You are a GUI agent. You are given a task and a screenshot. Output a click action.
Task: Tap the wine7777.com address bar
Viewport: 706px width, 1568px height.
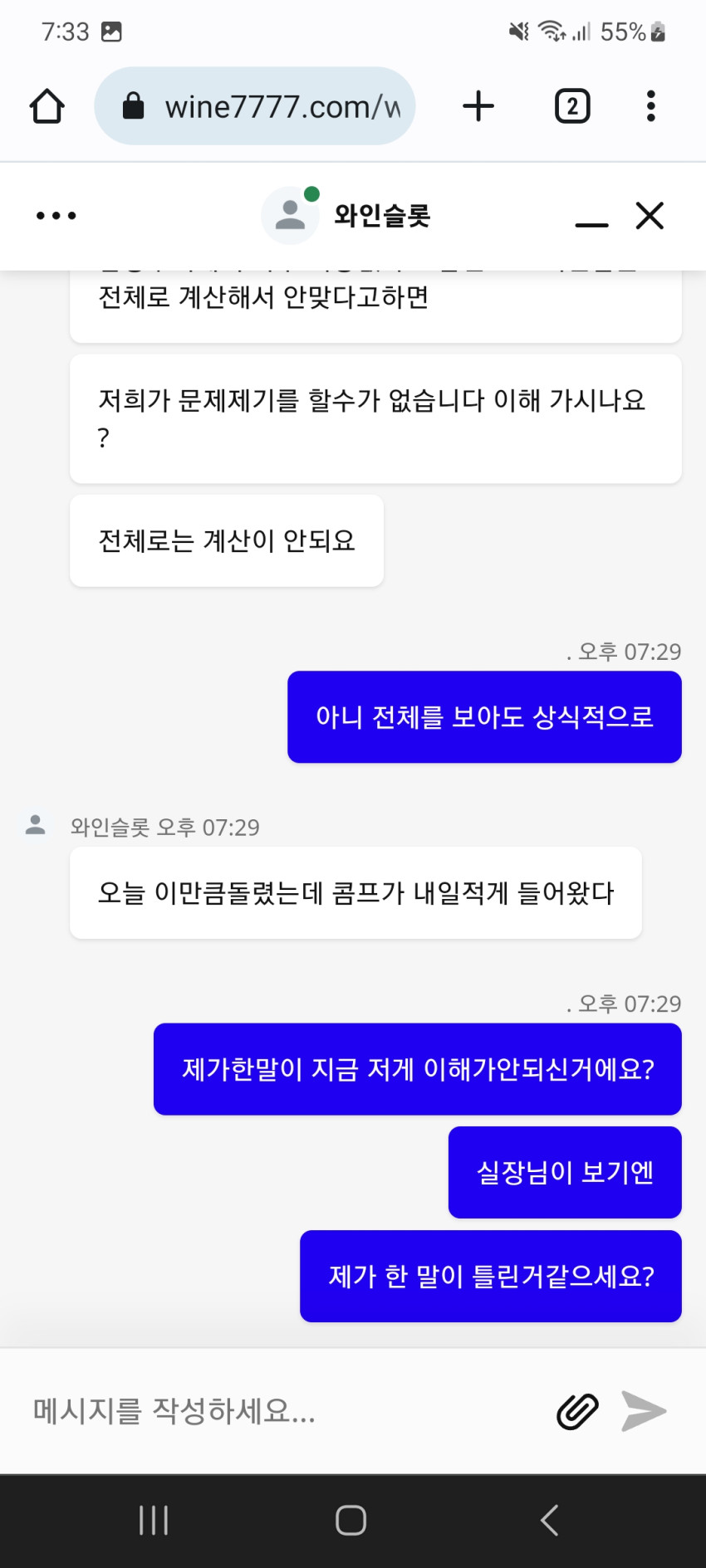(x=255, y=106)
